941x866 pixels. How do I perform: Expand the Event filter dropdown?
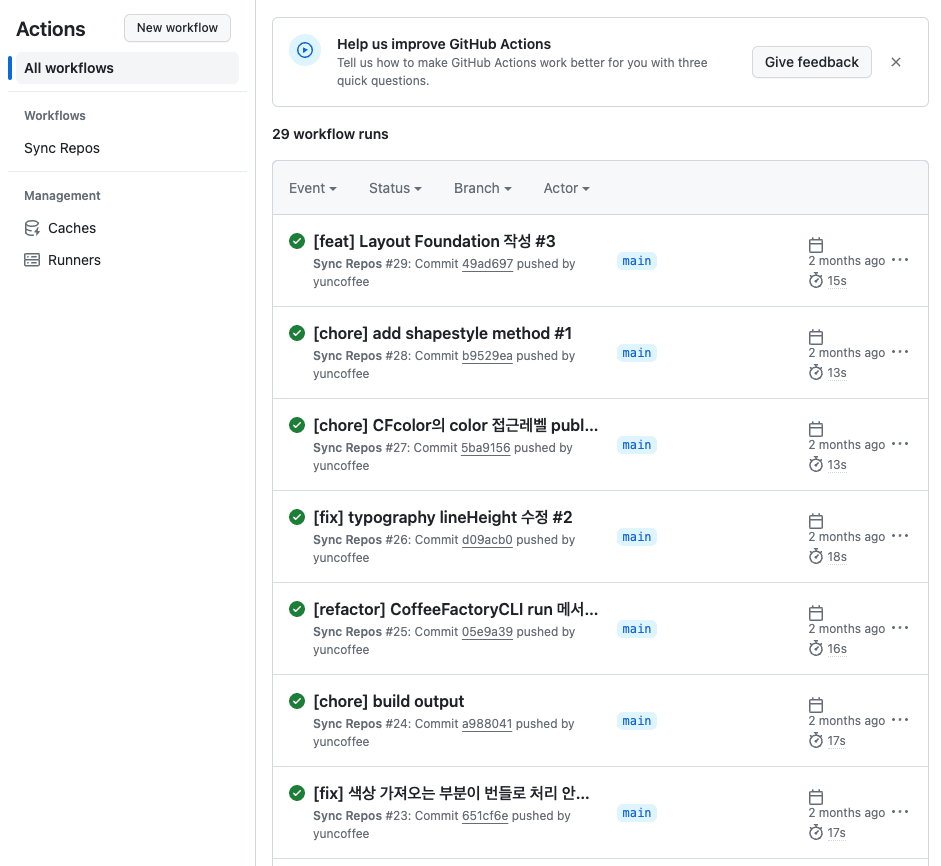[312, 188]
